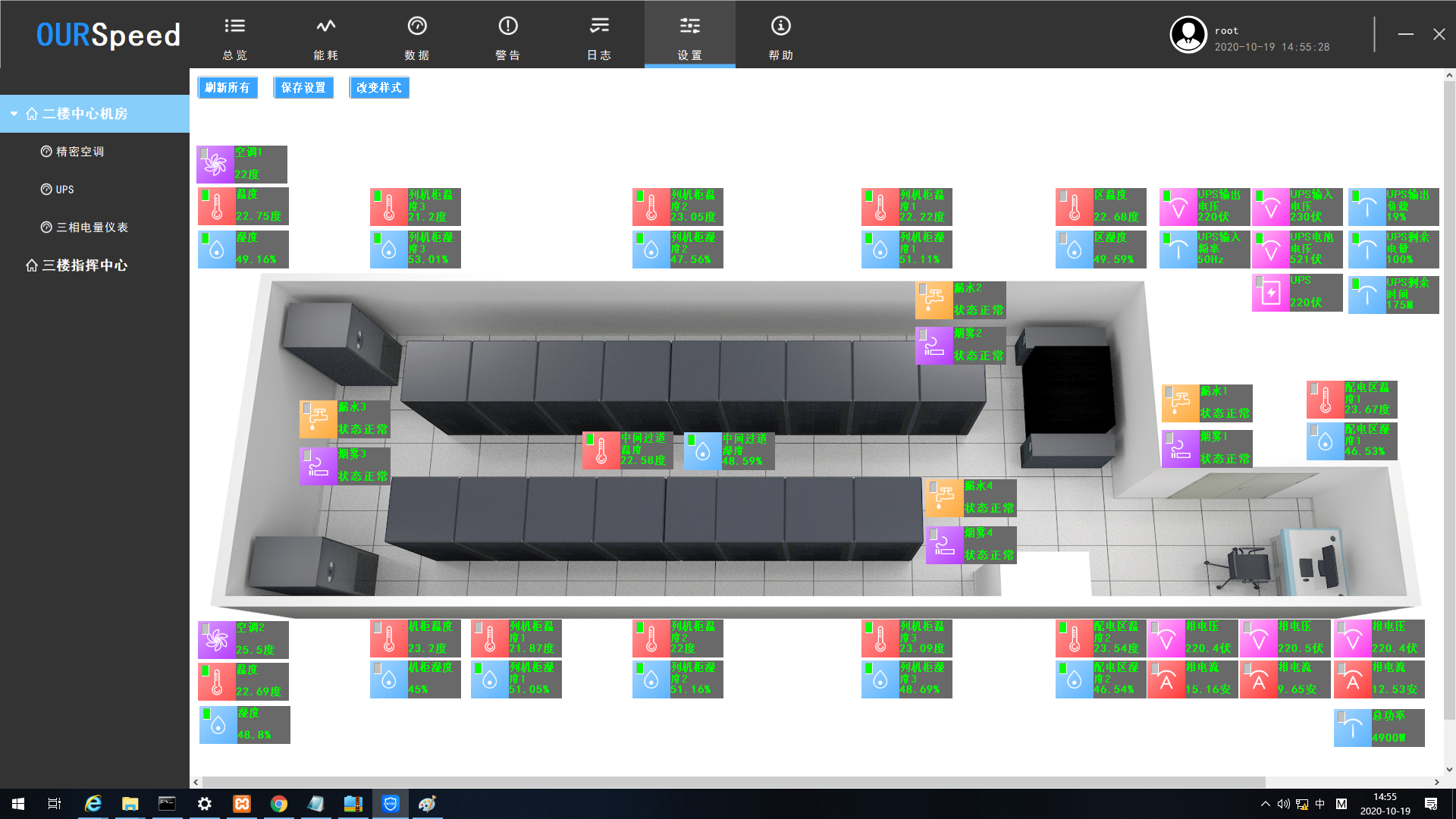Toggle the small checkbox on 空调2 widget
Viewport: 1456px width, 819px height.
206,628
